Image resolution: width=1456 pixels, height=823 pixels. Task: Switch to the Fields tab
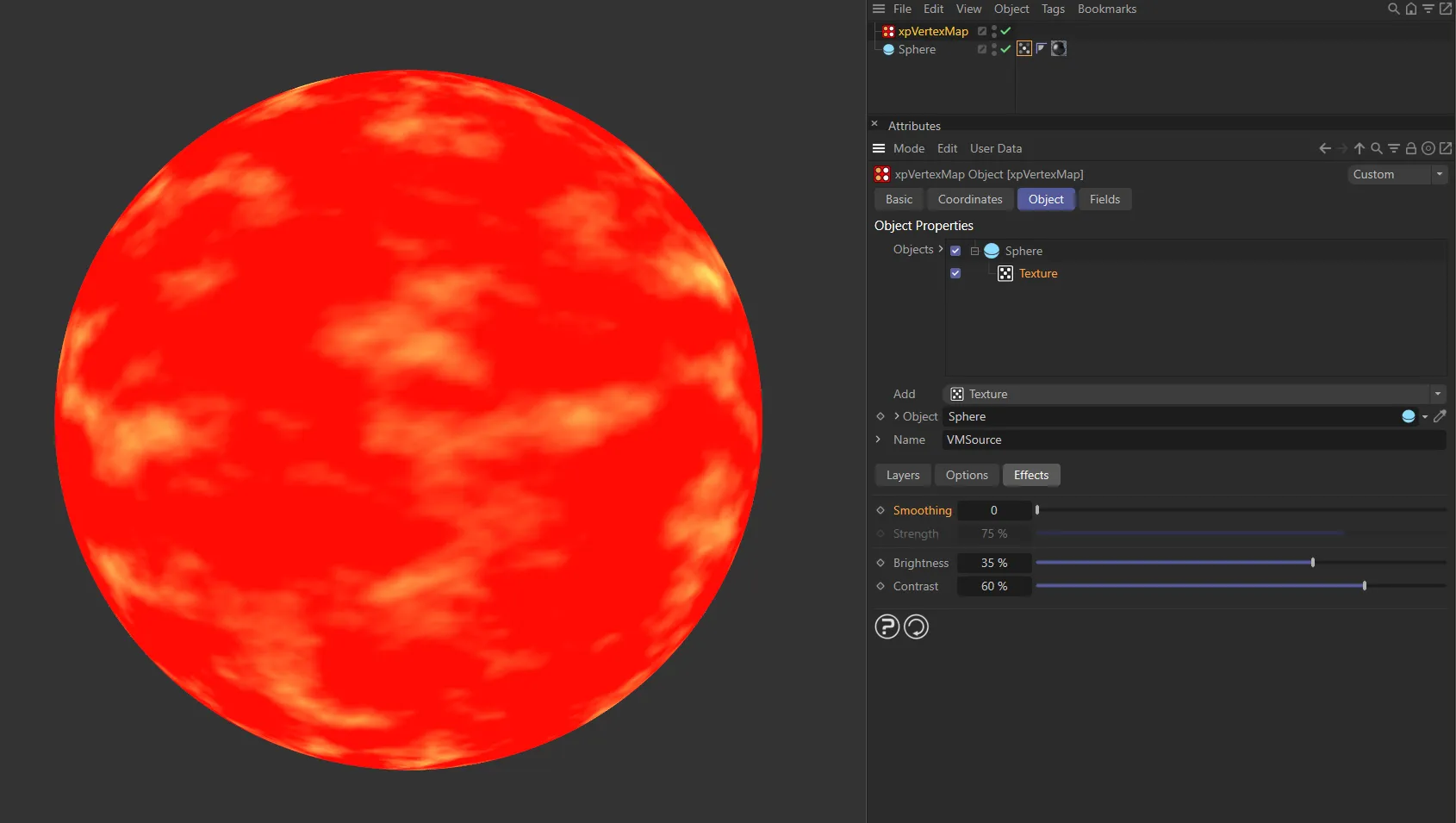[1104, 199]
